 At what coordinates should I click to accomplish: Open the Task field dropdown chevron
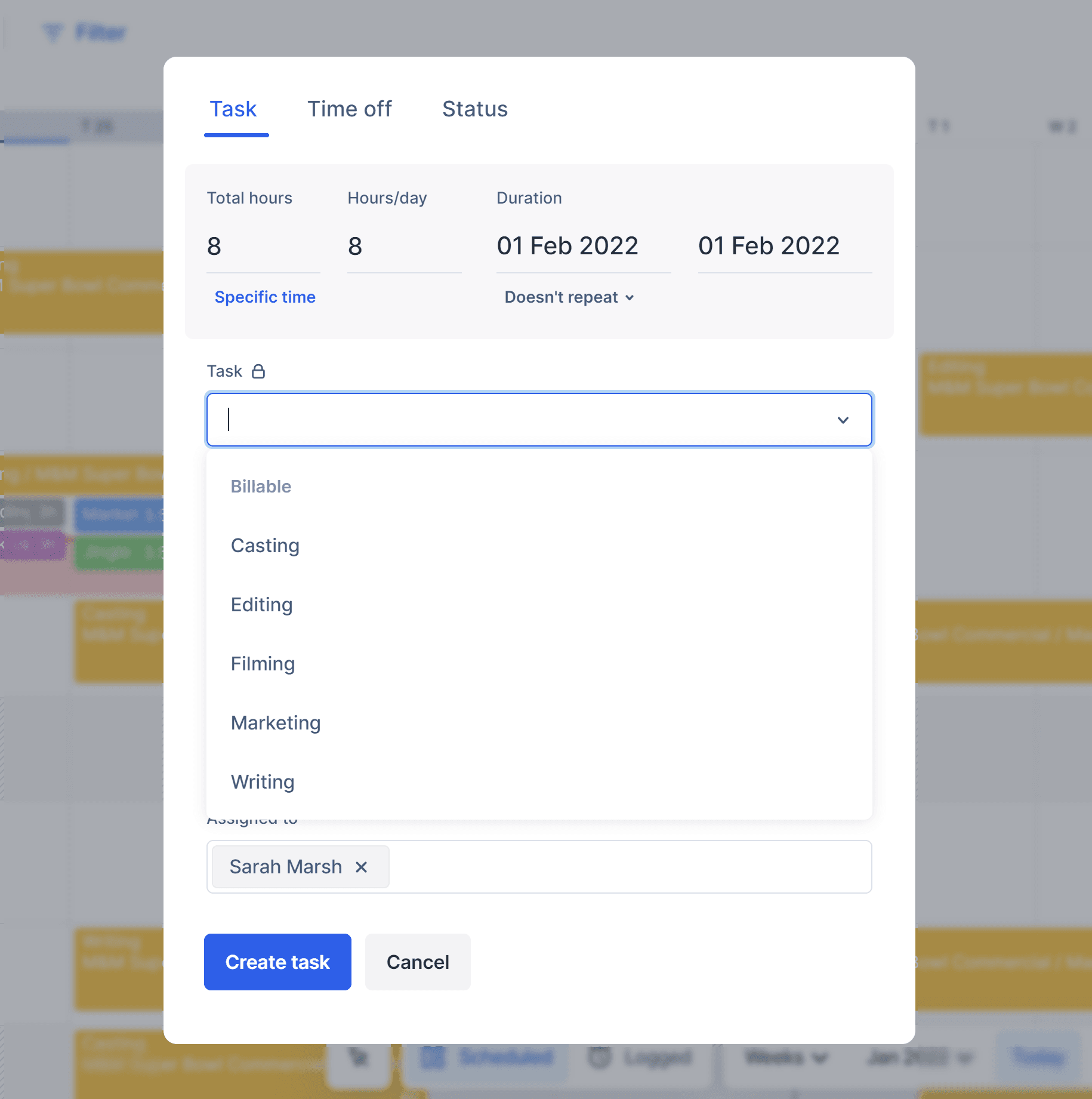(843, 420)
